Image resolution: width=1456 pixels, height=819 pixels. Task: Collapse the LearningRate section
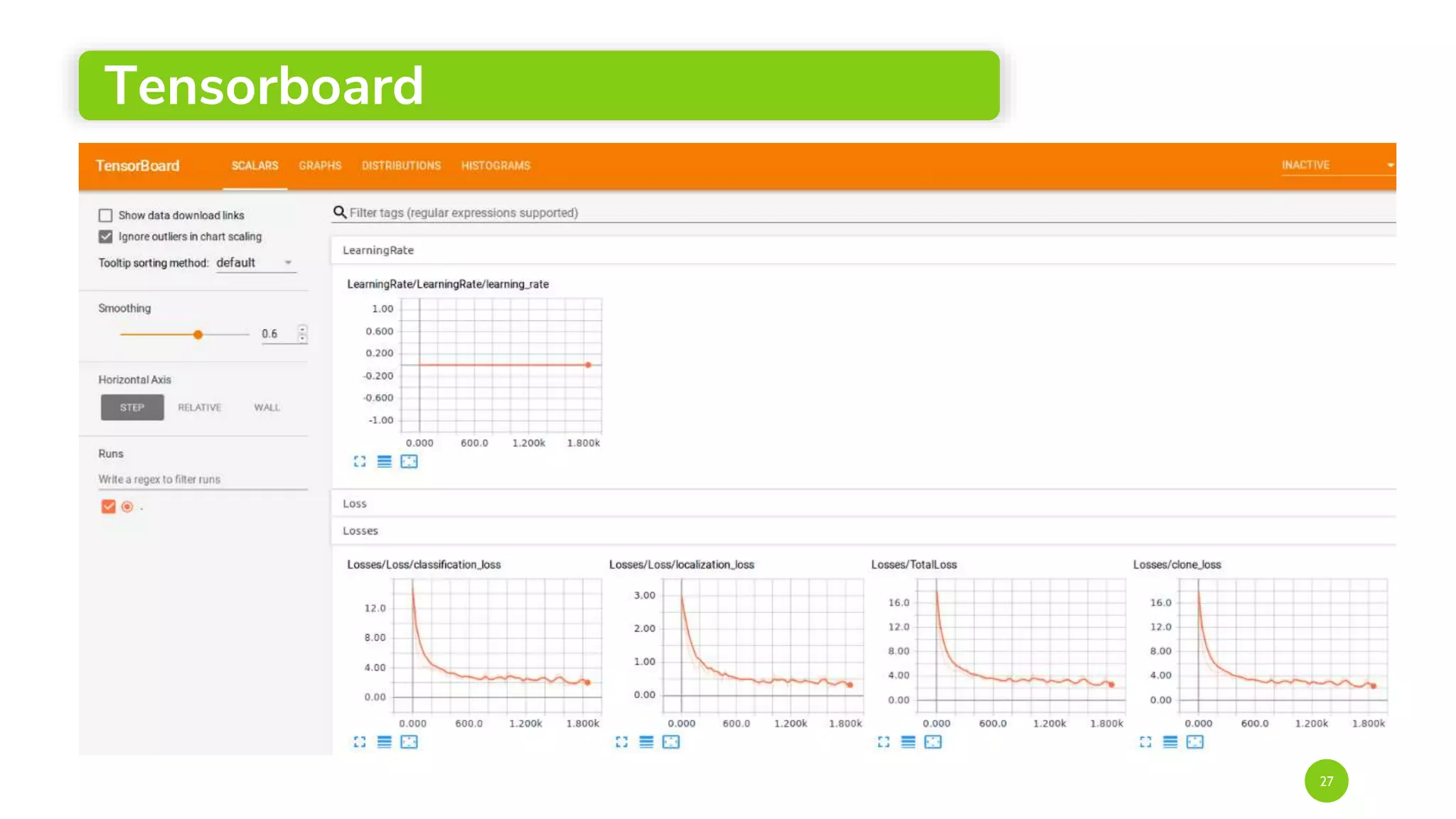863,250
